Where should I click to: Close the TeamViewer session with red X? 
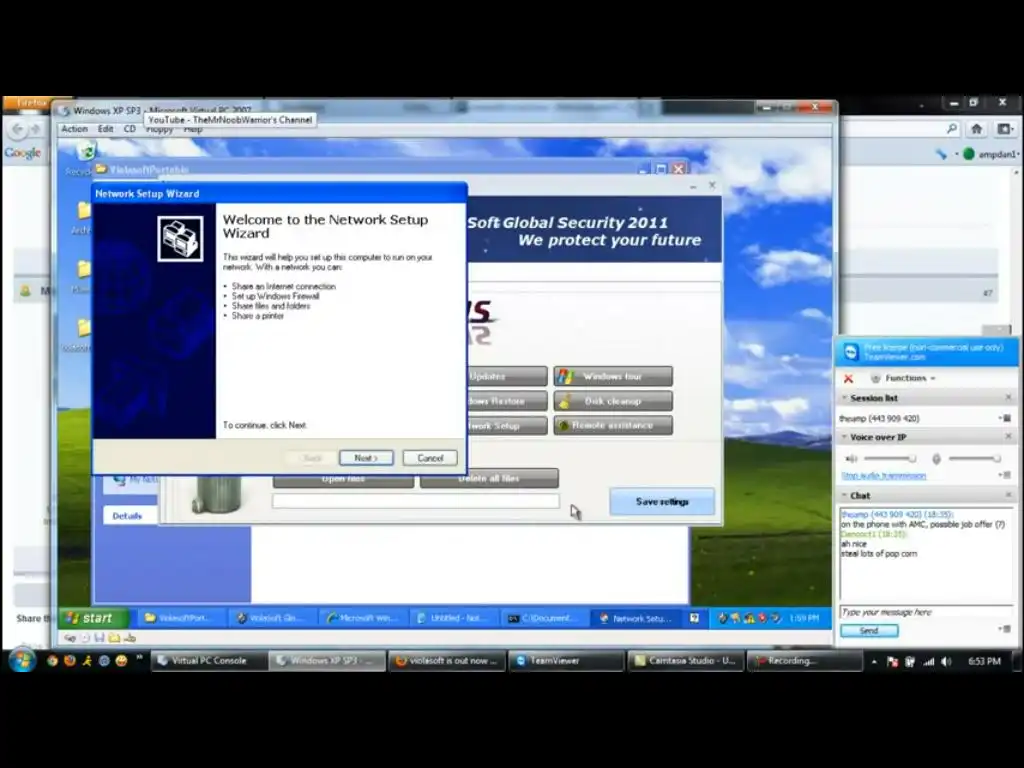848,379
